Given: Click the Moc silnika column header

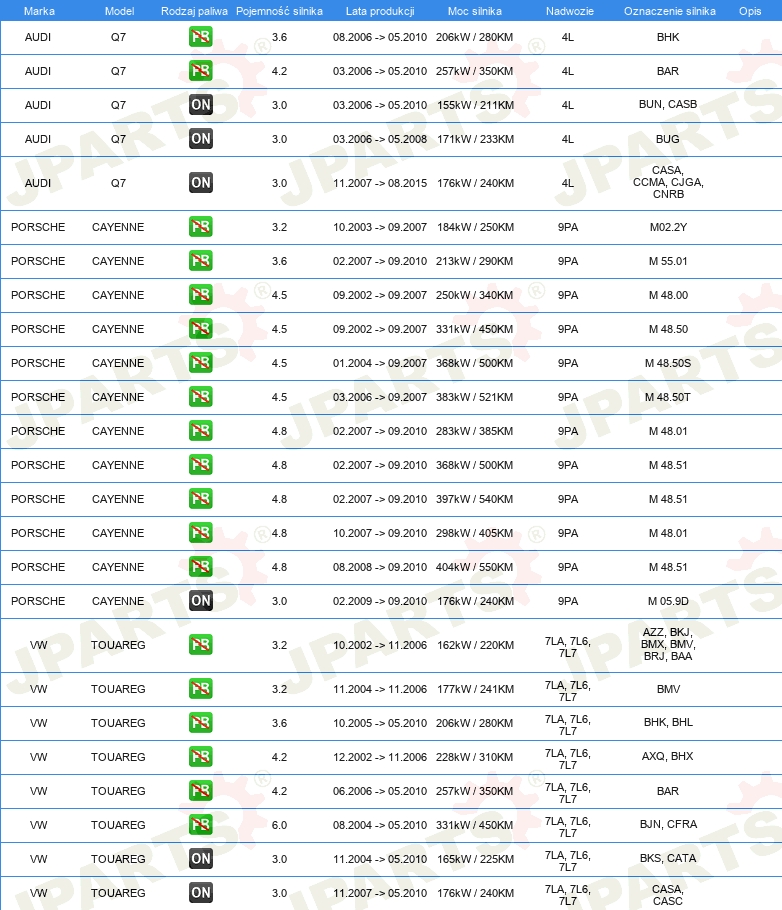Looking at the screenshot, I should [475, 11].
